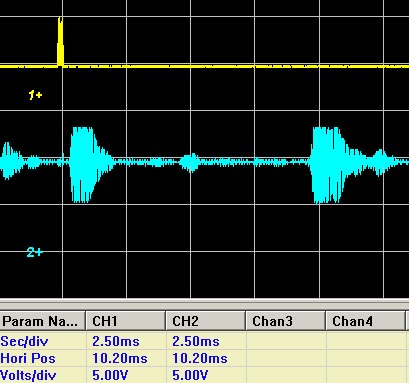Click CH2 Sec/div value 2.50ms
This screenshot has height=383, width=409.
tap(196, 341)
